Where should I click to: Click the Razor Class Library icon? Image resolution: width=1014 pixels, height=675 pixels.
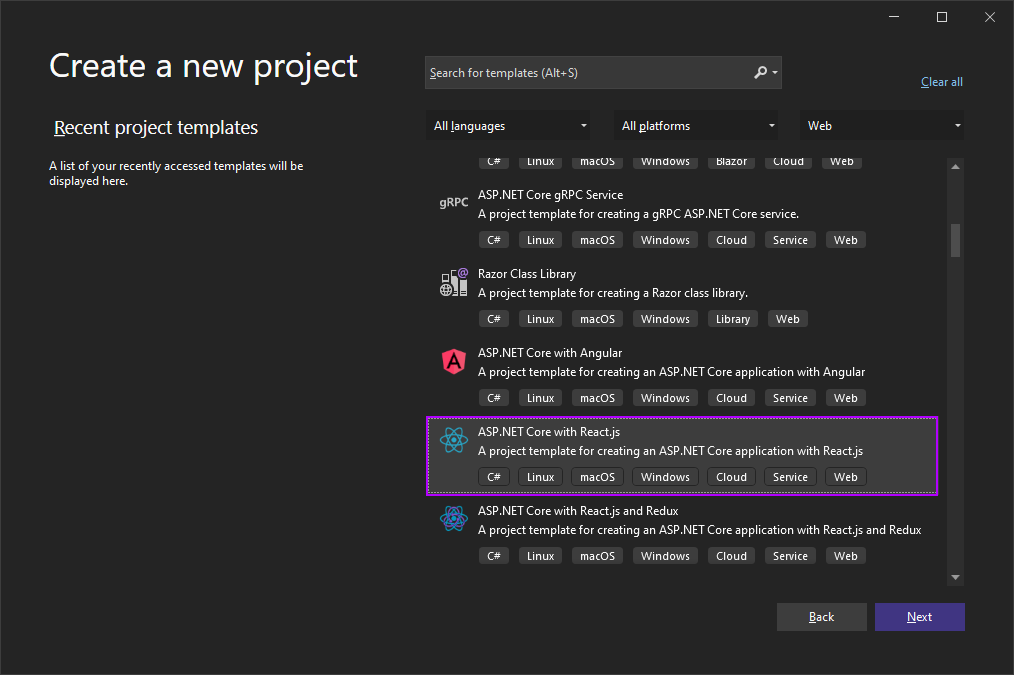(453, 283)
